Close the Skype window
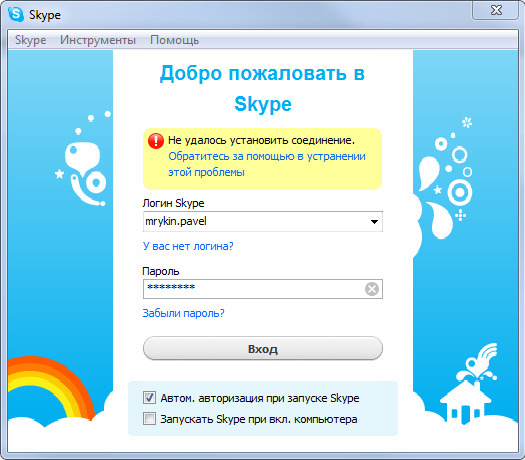This screenshot has width=525, height=460. point(496,10)
